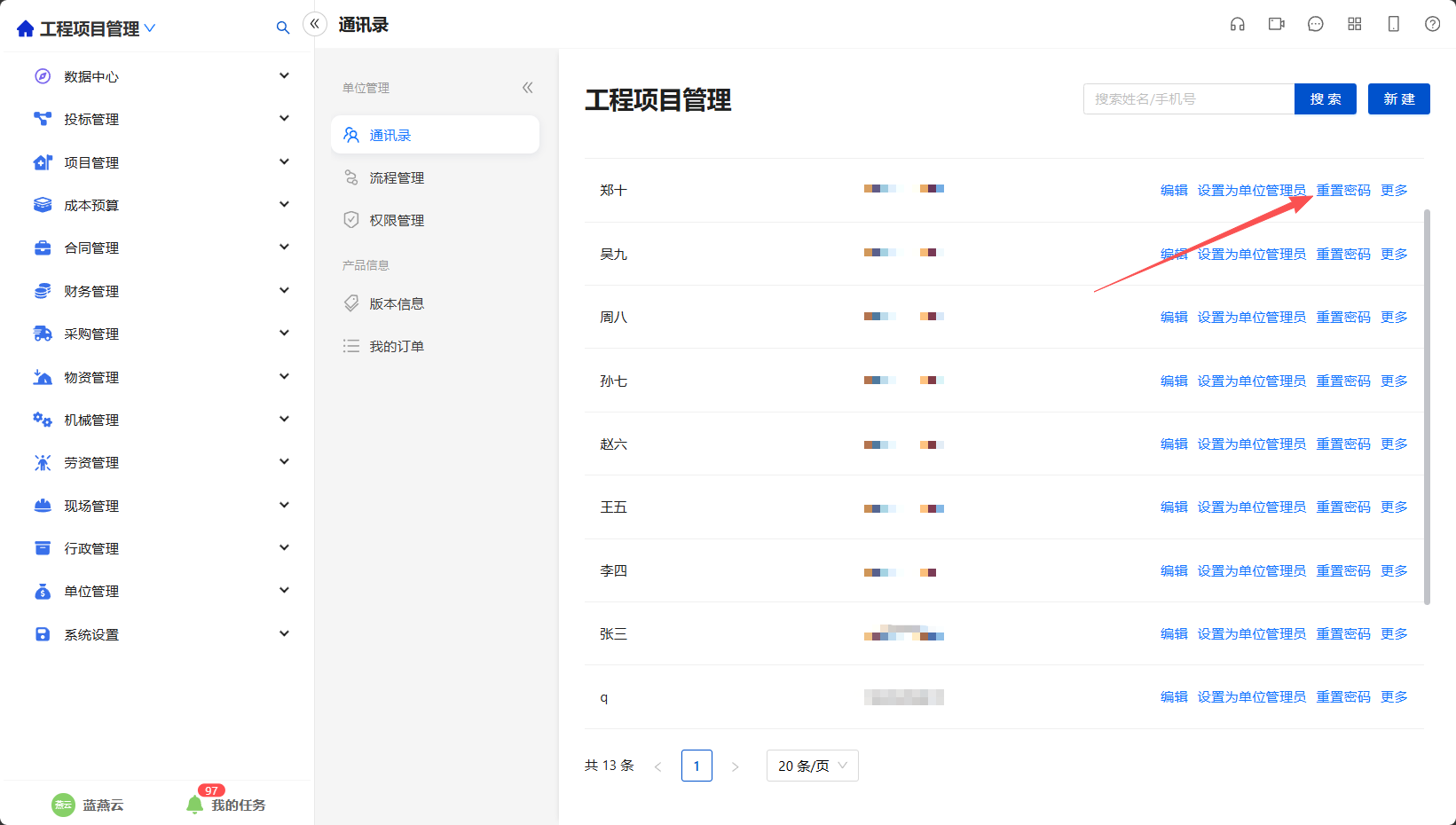Click the video camera icon in top bar
The width and height of the screenshot is (1456, 825).
(1277, 24)
